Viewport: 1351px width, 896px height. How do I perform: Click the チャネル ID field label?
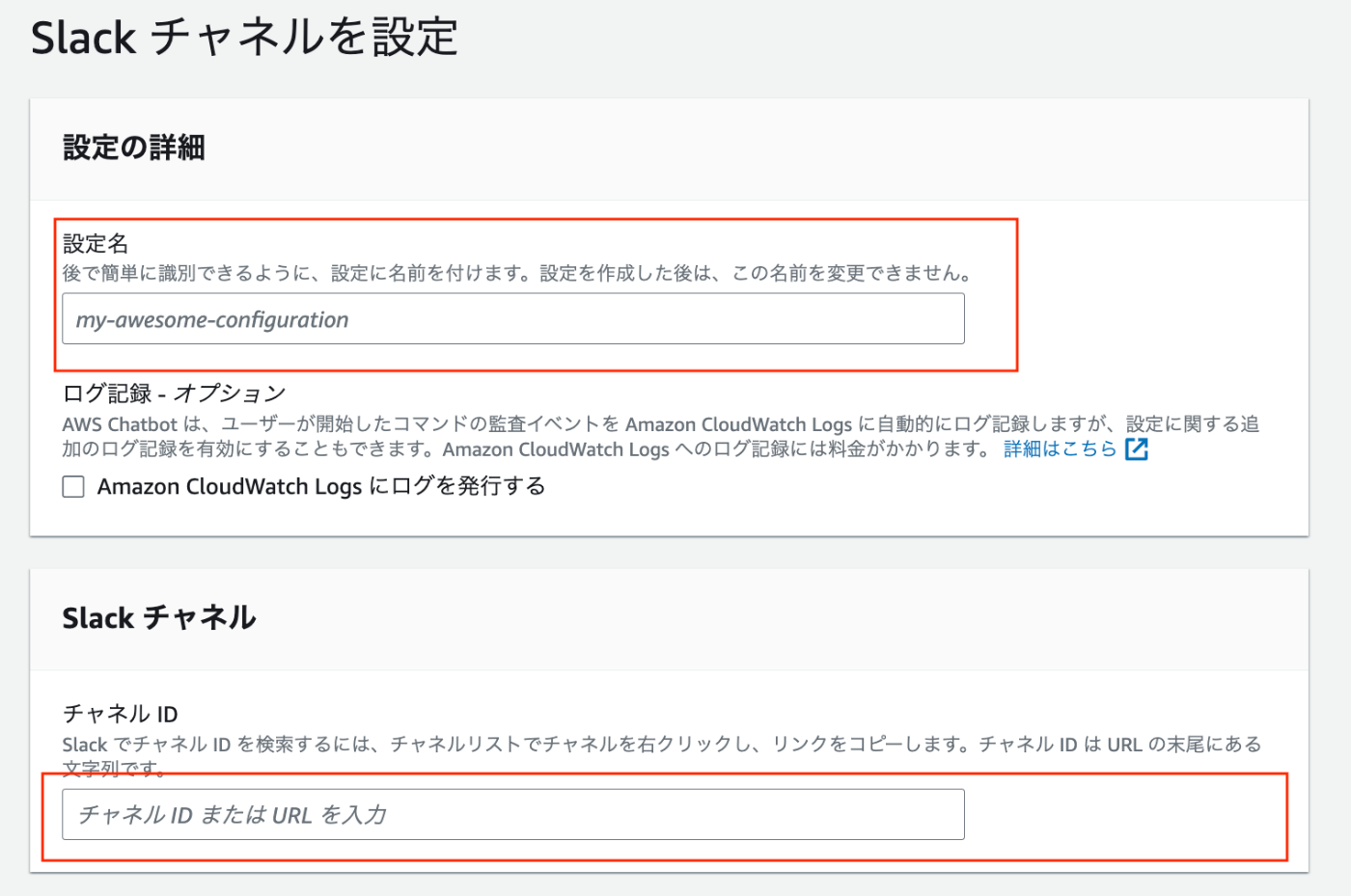[x=121, y=714]
